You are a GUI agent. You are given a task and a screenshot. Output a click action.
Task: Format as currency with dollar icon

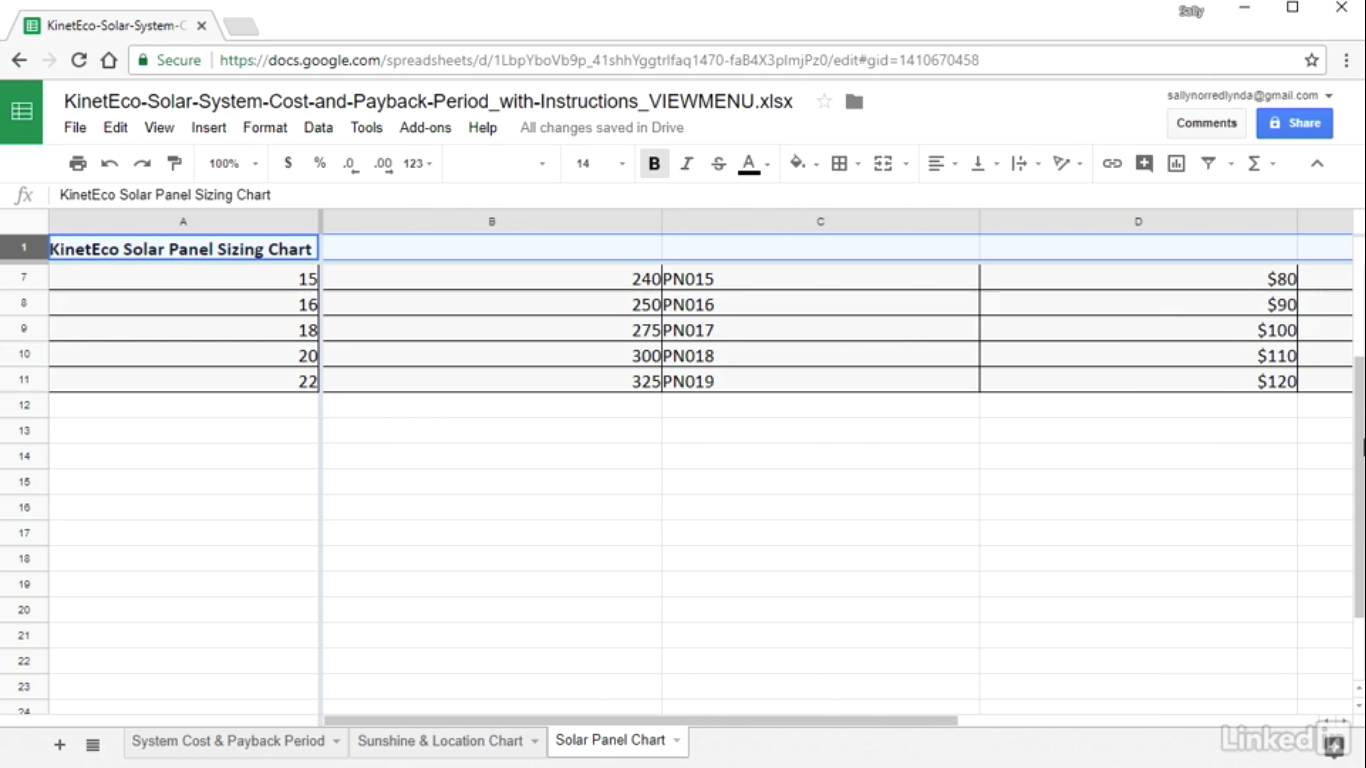[x=288, y=163]
